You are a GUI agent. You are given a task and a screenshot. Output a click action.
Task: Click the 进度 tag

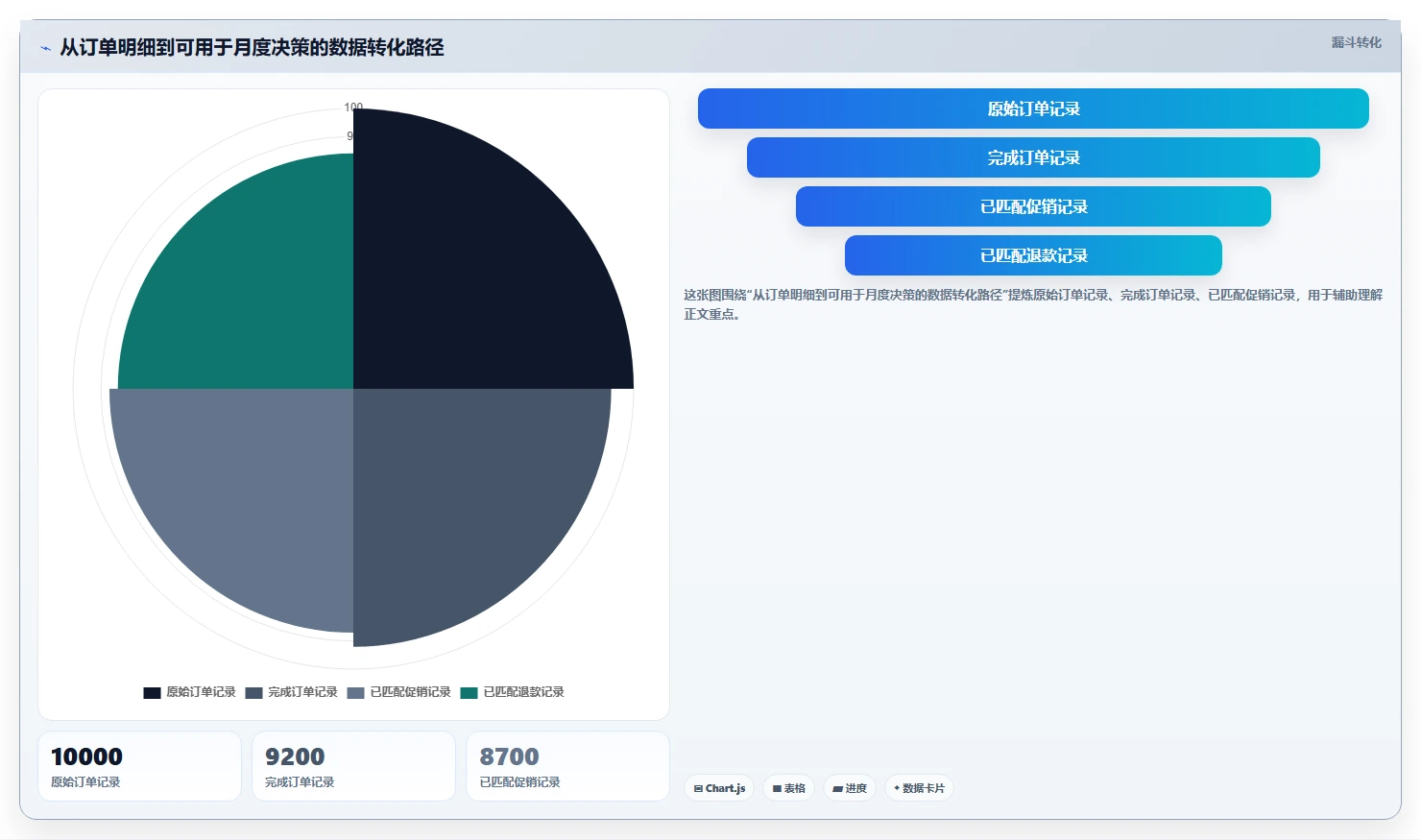850,788
